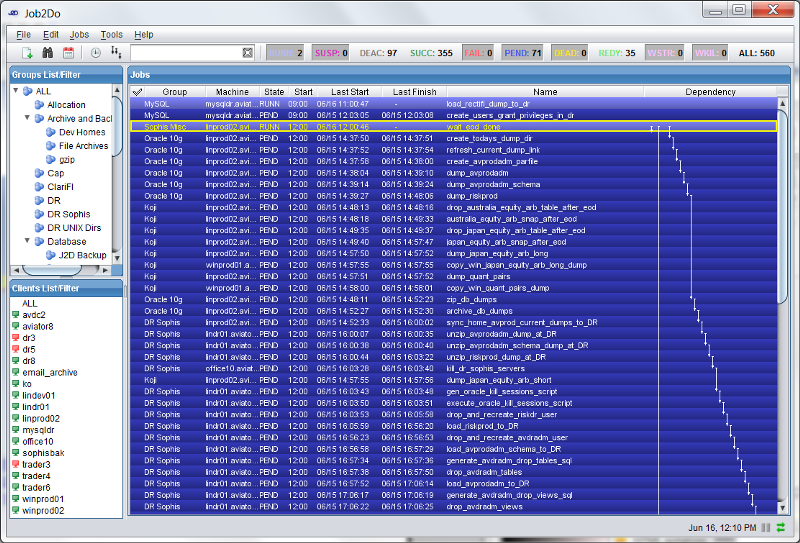Click the binoculars search icon
The height and width of the screenshot is (543, 800).
tap(47, 53)
